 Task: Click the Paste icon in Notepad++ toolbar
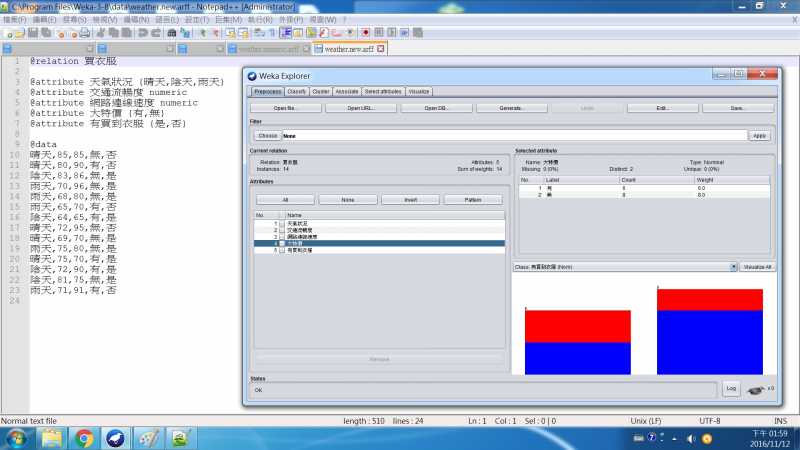(126, 33)
